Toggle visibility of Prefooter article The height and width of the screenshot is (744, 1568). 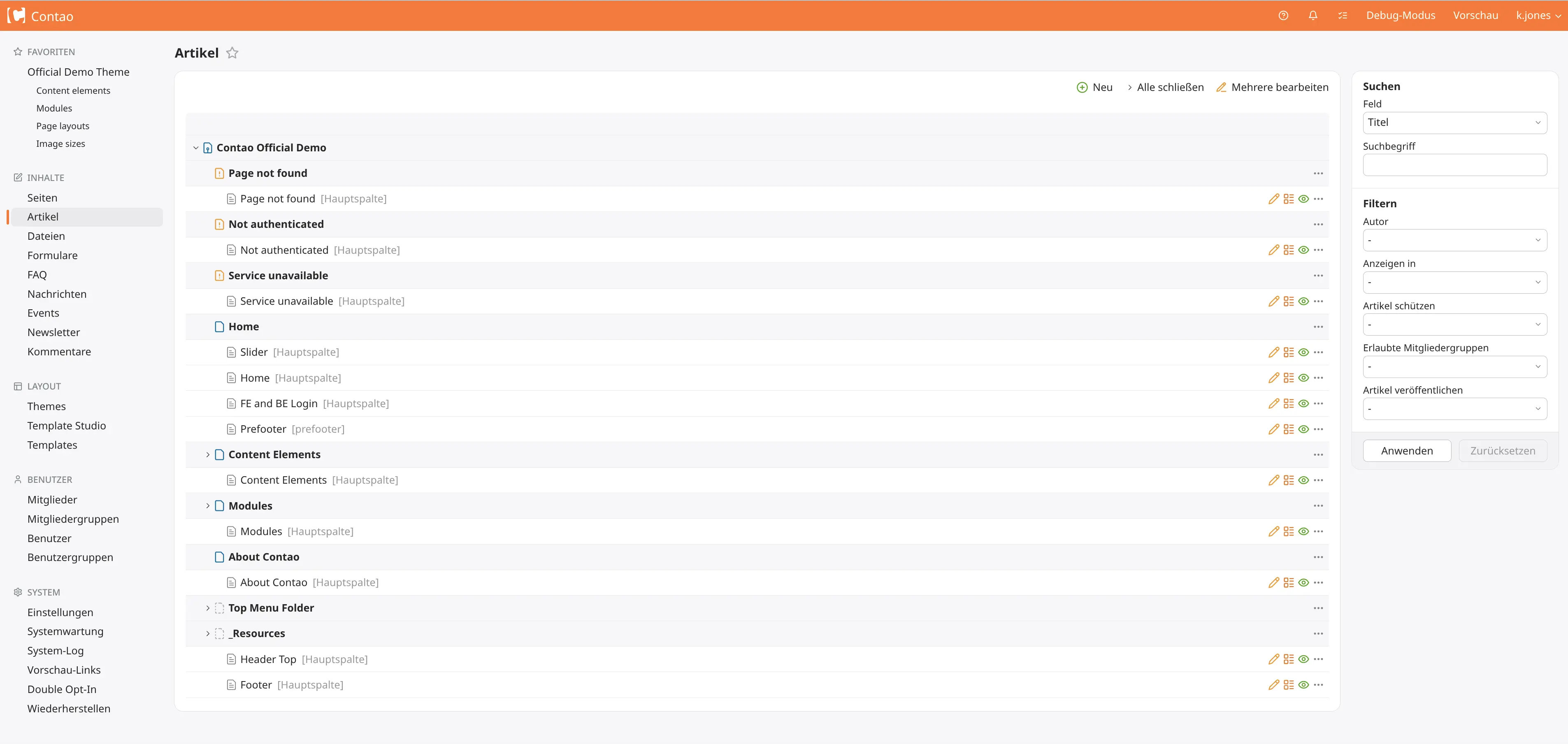tap(1303, 429)
